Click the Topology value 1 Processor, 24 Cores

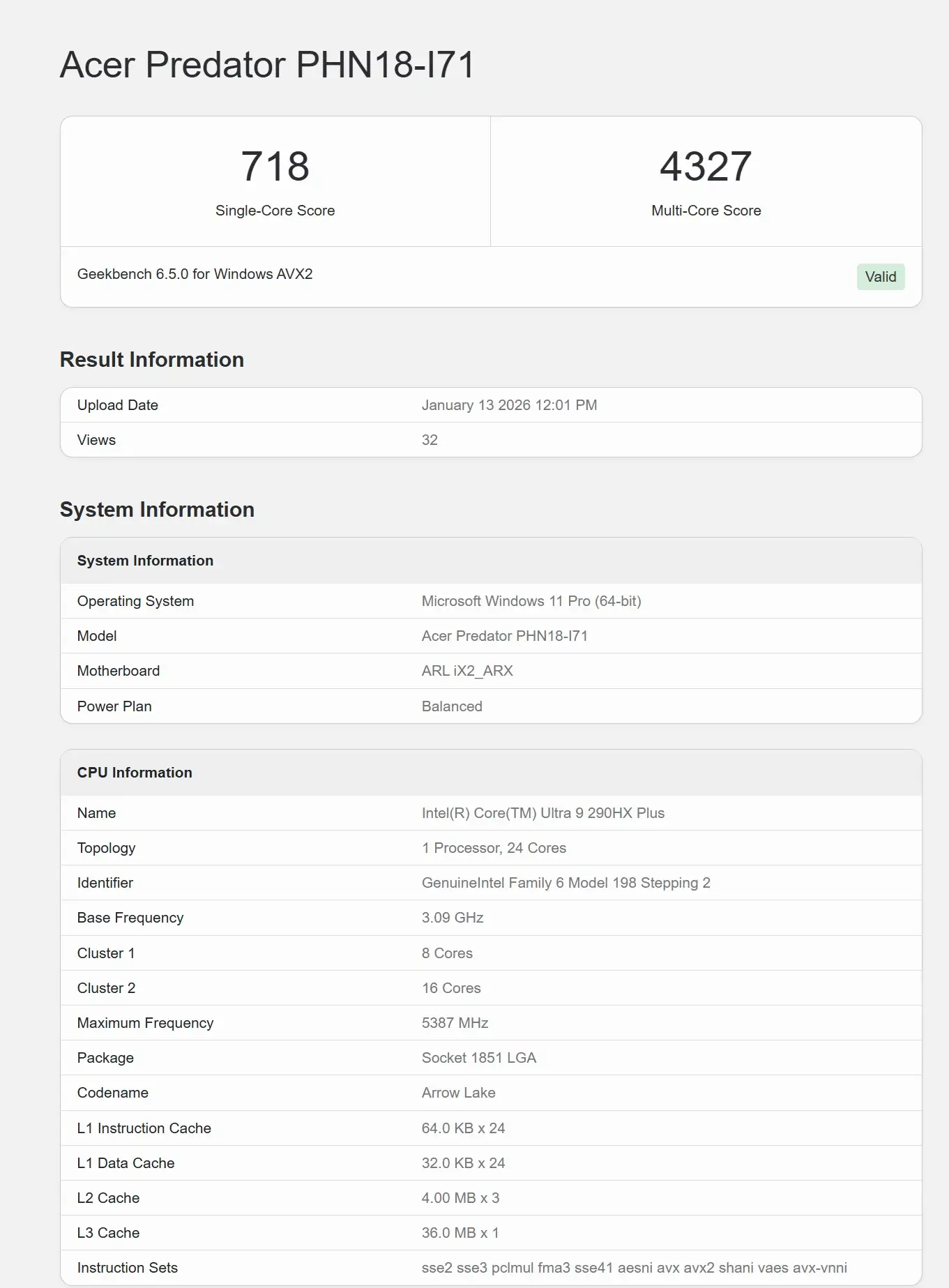[494, 848]
